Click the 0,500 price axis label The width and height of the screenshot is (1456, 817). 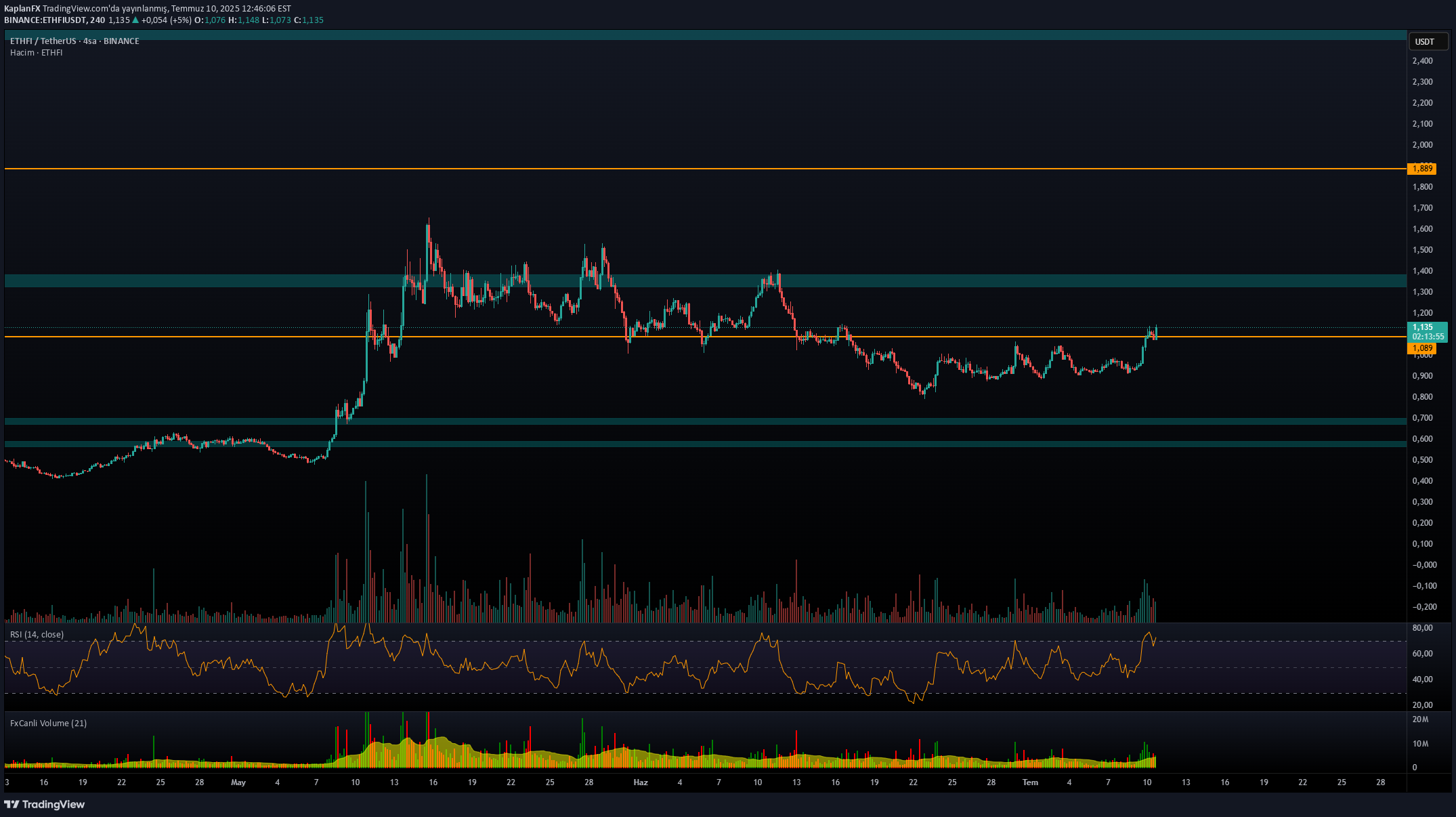[1422, 460]
